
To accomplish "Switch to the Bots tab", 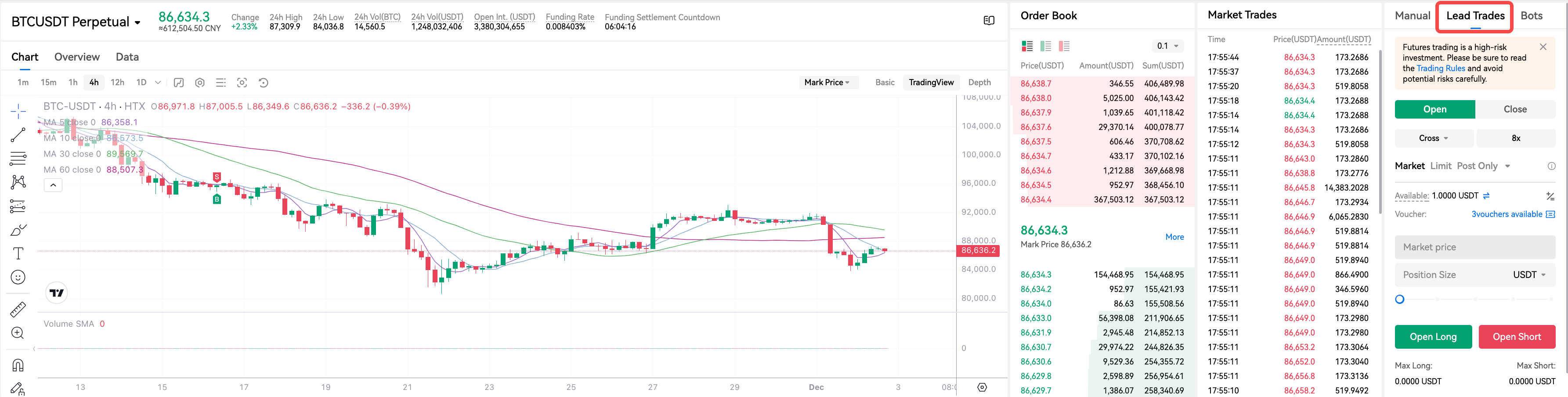I will point(1531,16).
